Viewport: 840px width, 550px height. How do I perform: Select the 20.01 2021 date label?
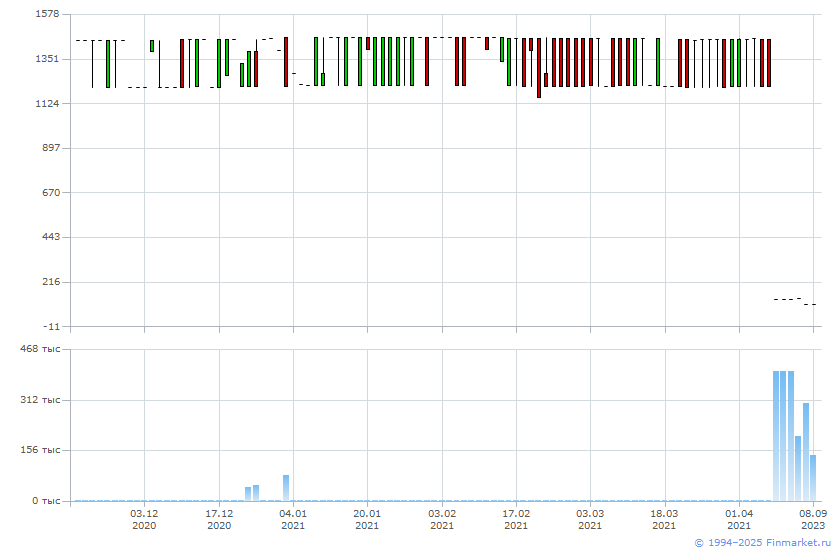(x=367, y=519)
